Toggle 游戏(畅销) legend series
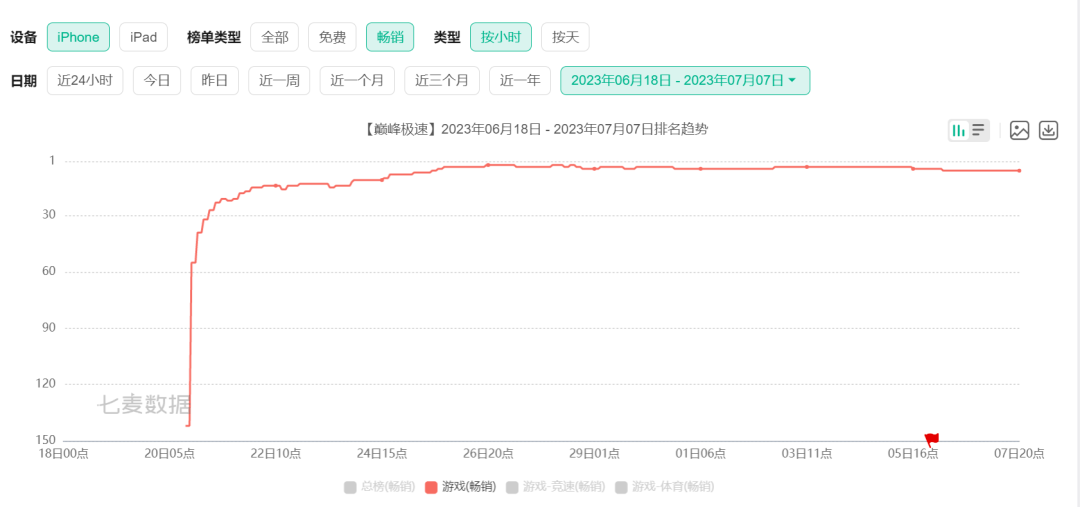Viewport: 1080px width, 507px height. [460, 487]
